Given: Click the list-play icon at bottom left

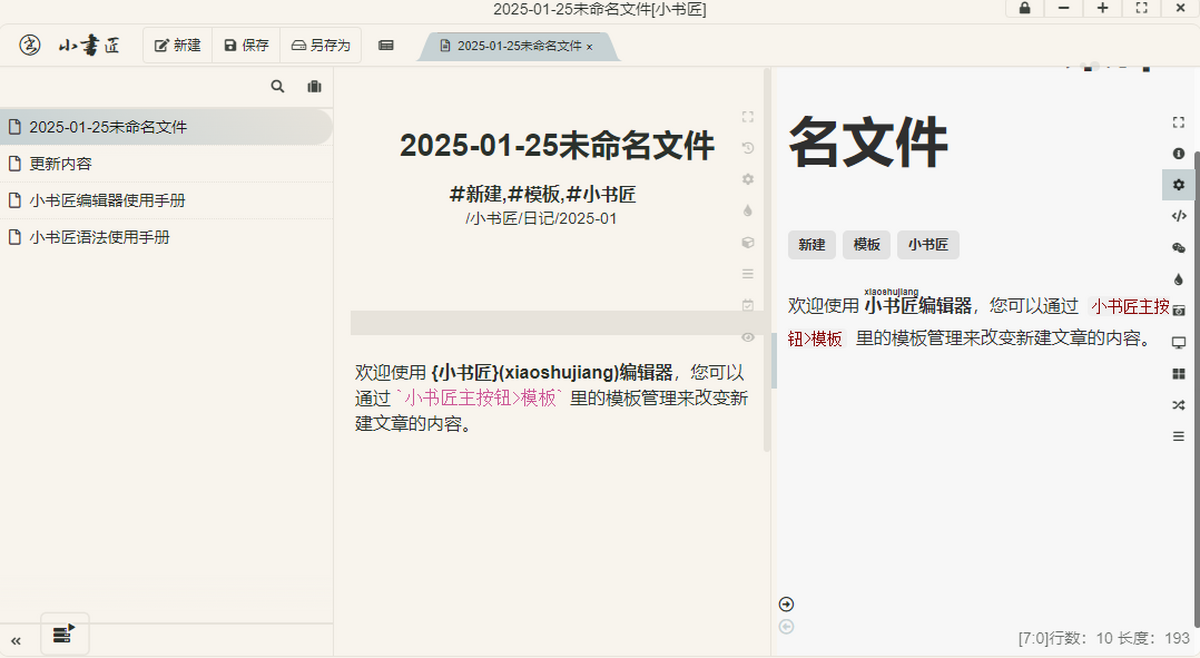Looking at the screenshot, I should (64, 634).
